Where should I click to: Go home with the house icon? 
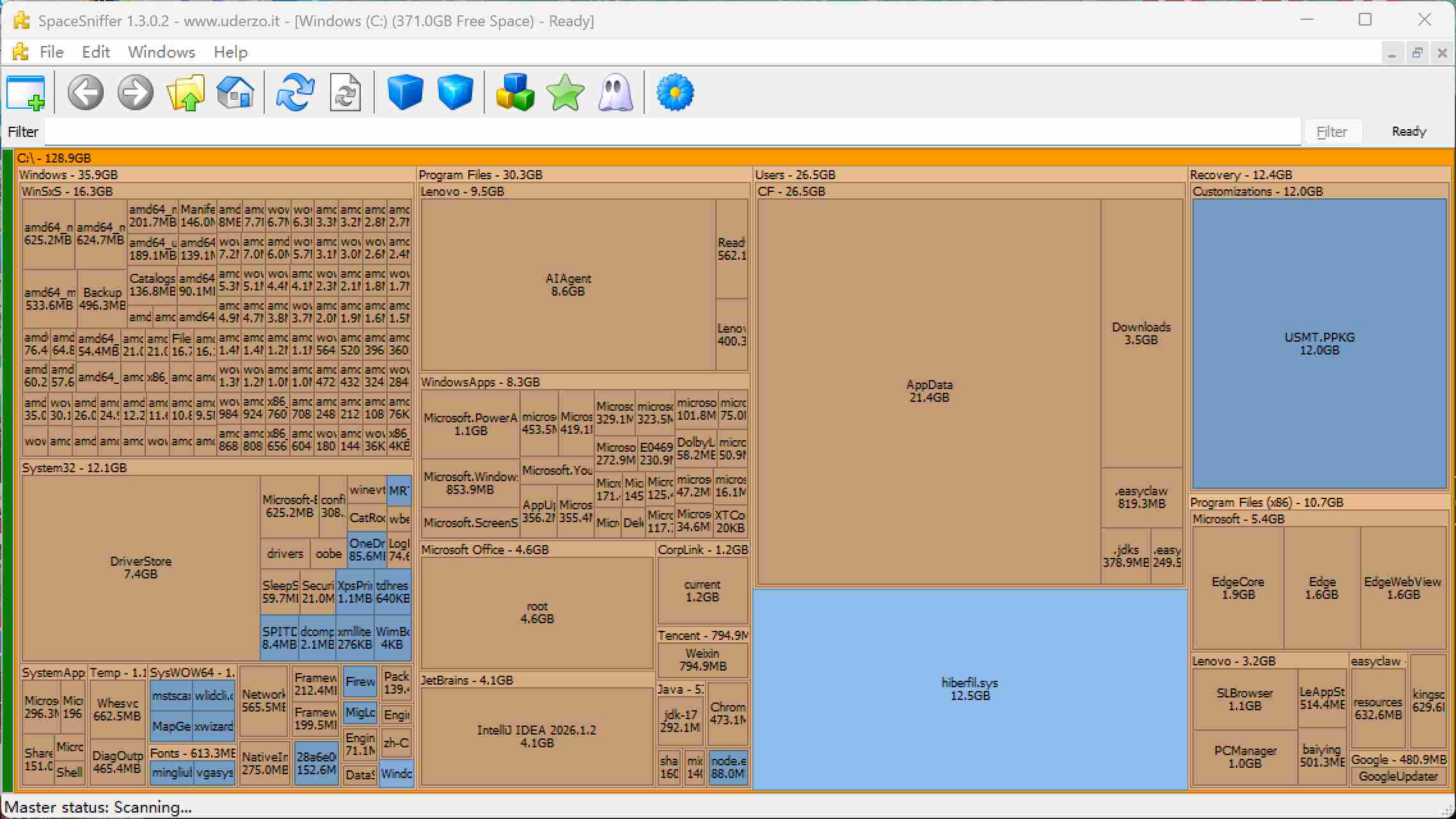click(x=235, y=93)
